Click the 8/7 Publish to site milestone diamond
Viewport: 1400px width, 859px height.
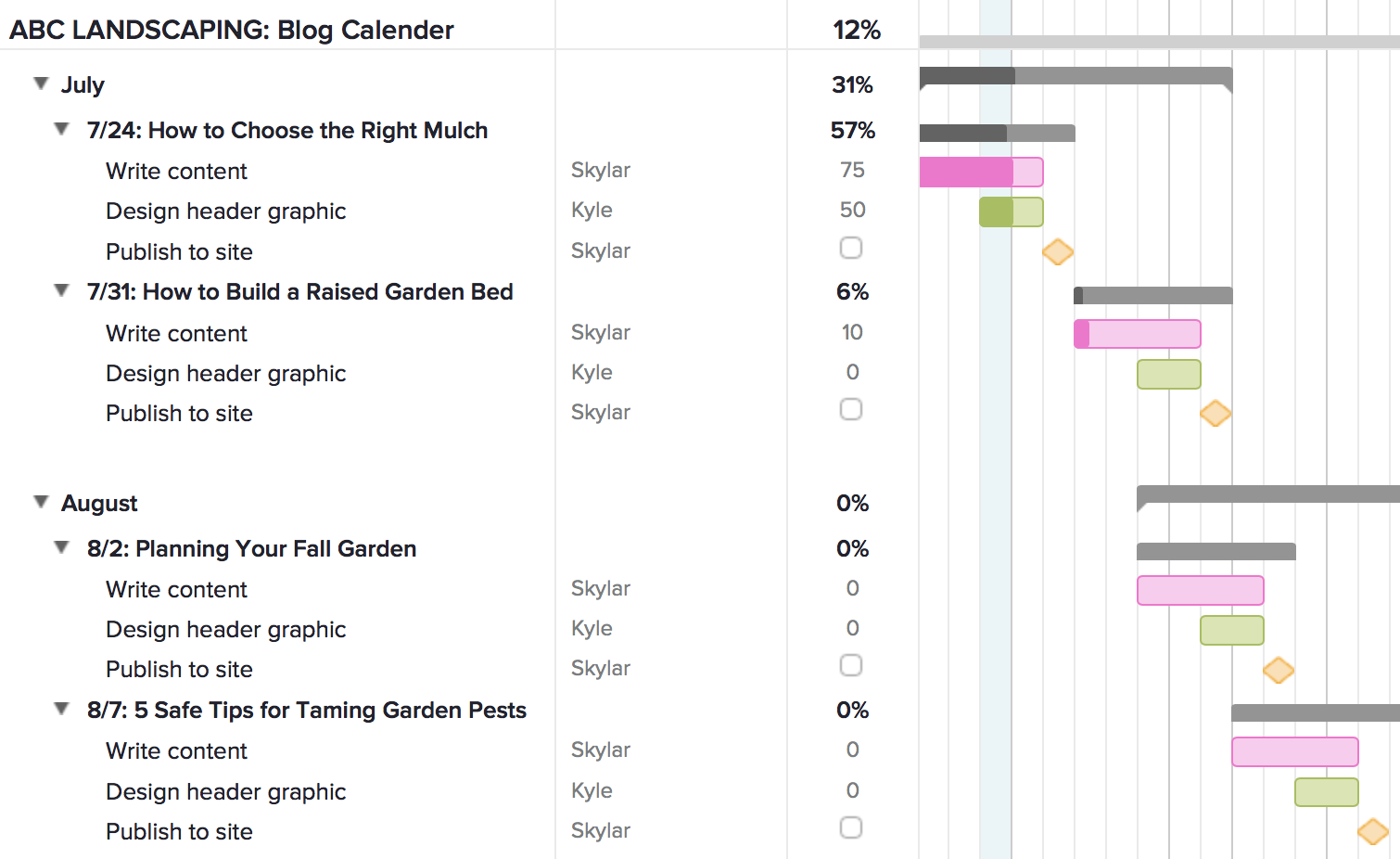pos(1373,831)
